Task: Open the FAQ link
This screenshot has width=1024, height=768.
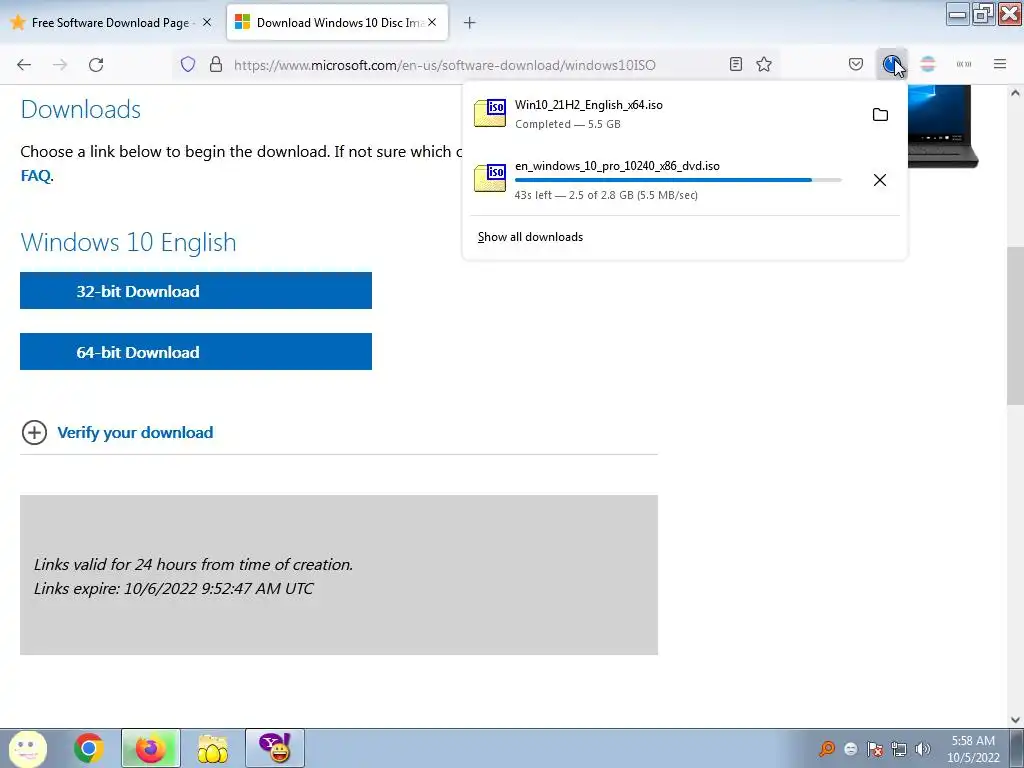Action: point(36,176)
